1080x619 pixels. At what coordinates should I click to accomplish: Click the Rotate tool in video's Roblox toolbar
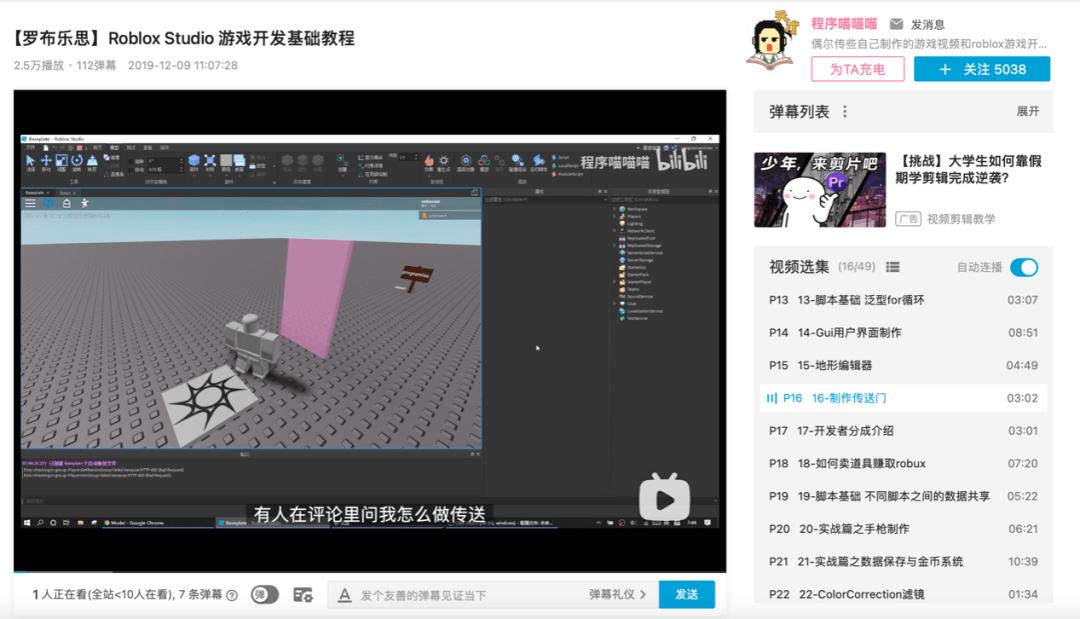point(76,162)
